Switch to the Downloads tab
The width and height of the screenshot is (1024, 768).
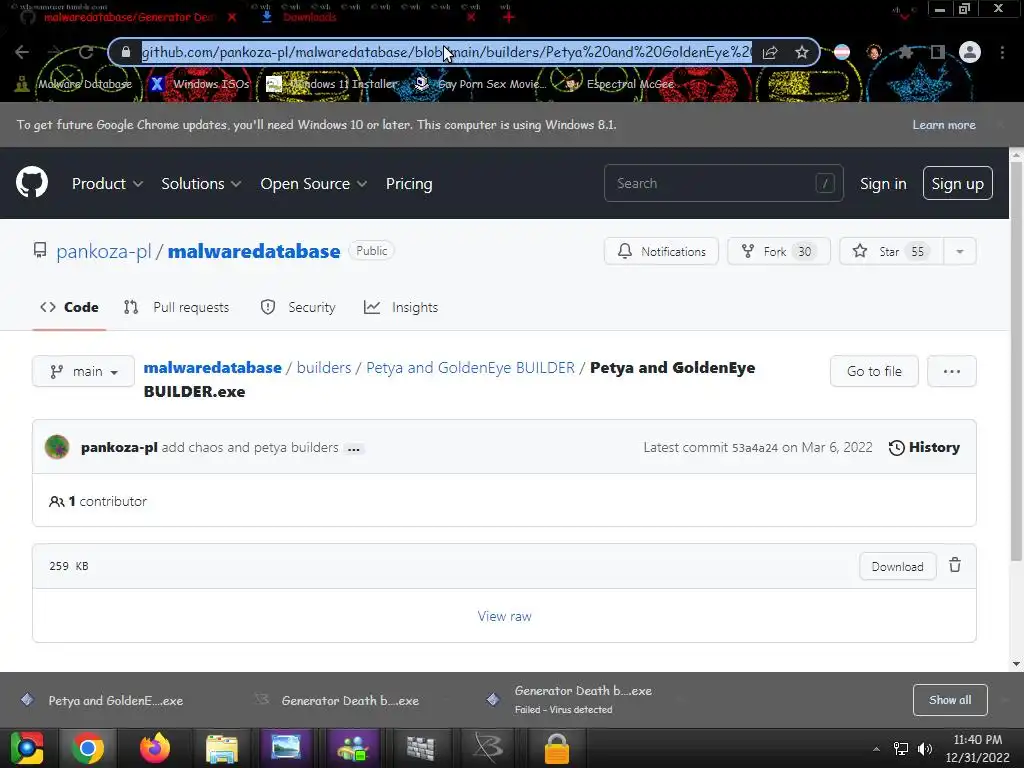pos(309,17)
